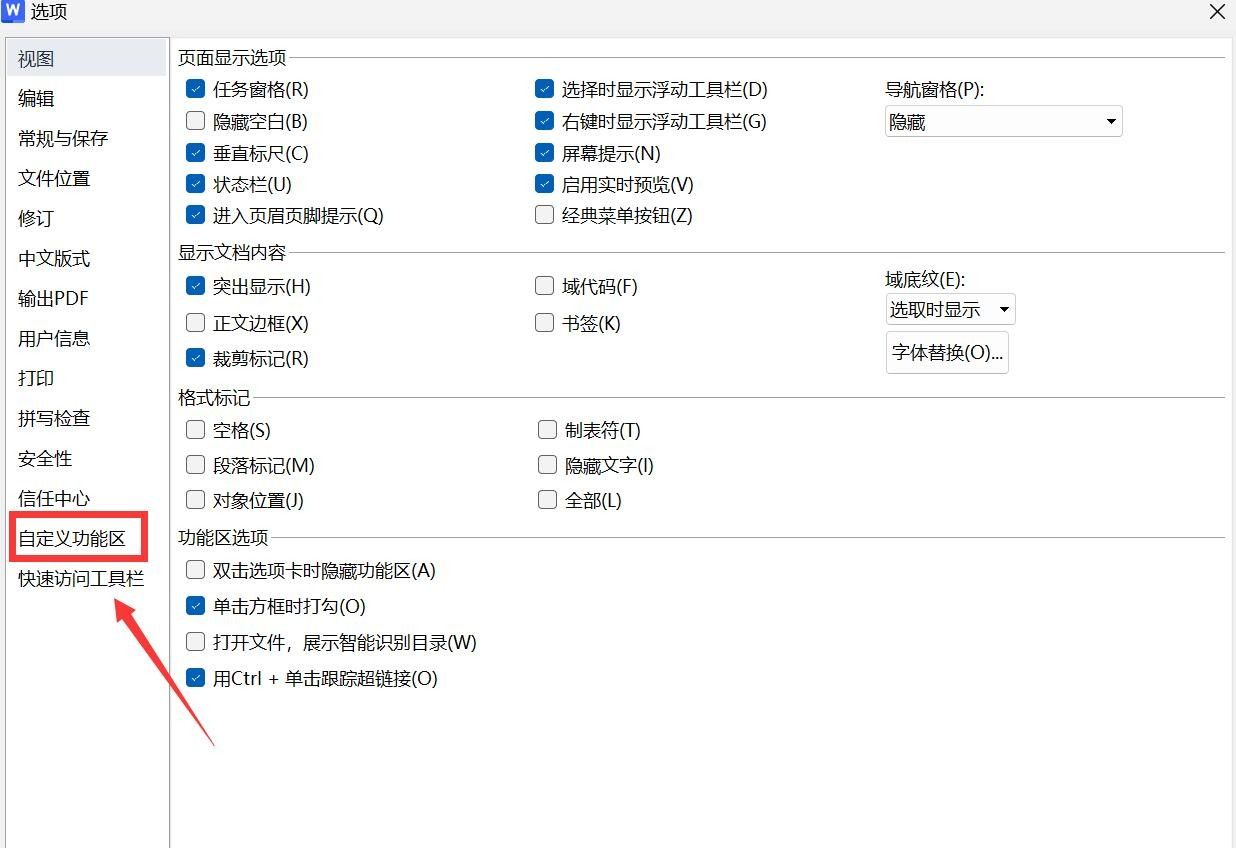1236x848 pixels.
Task: Switch to the 信任中心 section
Action: [x=53, y=498]
